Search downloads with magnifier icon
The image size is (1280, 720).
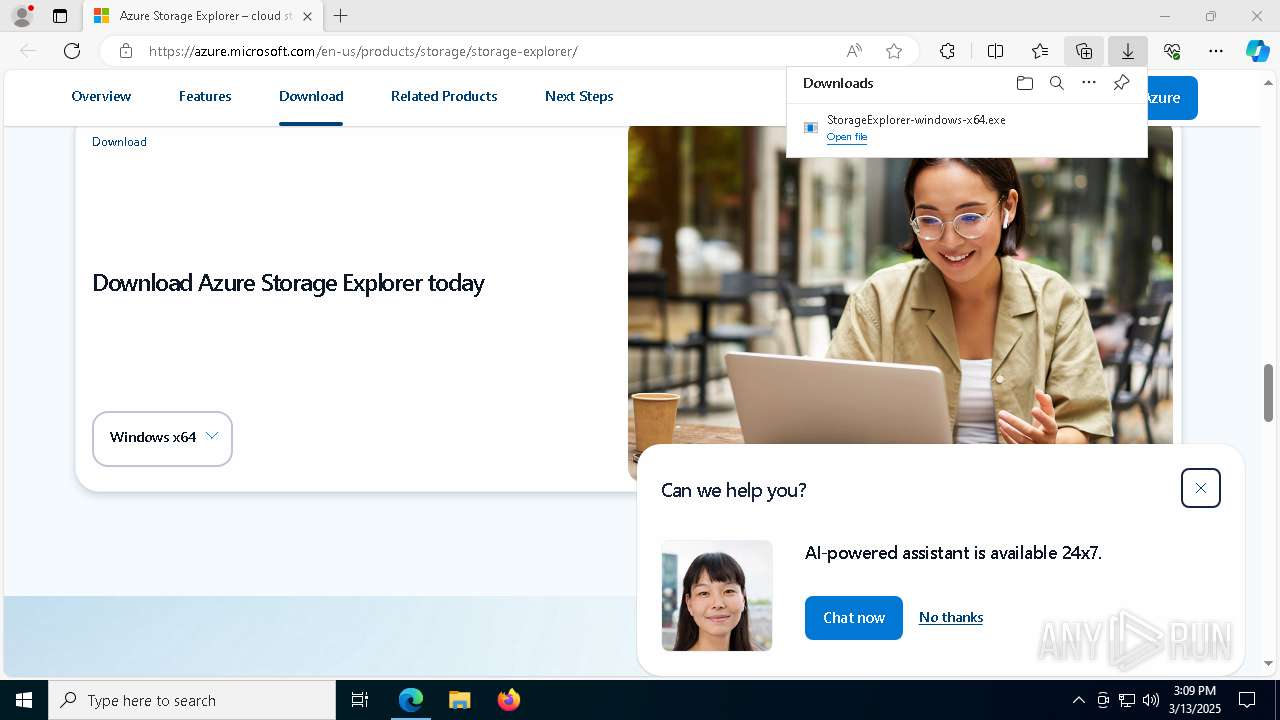point(1057,83)
